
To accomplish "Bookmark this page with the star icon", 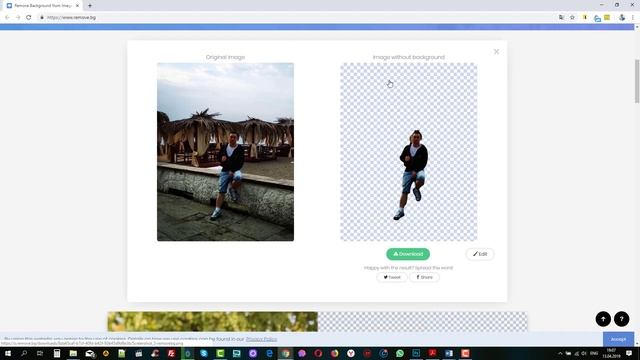I will point(572,18).
